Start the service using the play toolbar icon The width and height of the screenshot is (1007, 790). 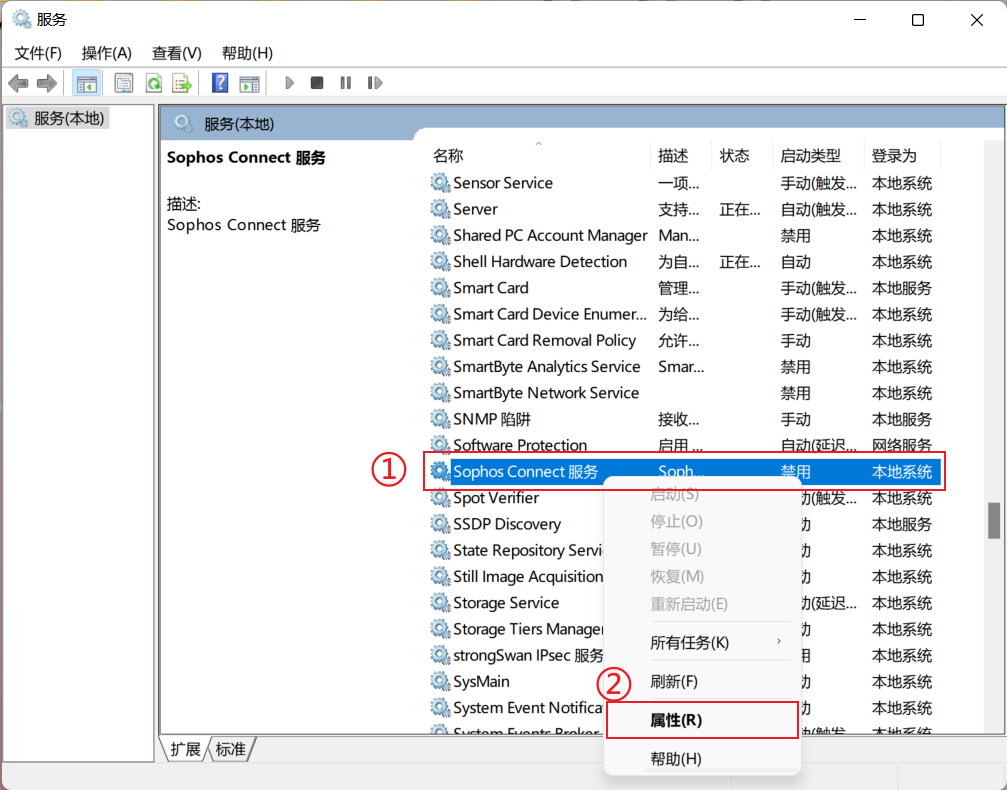point(289,82)
